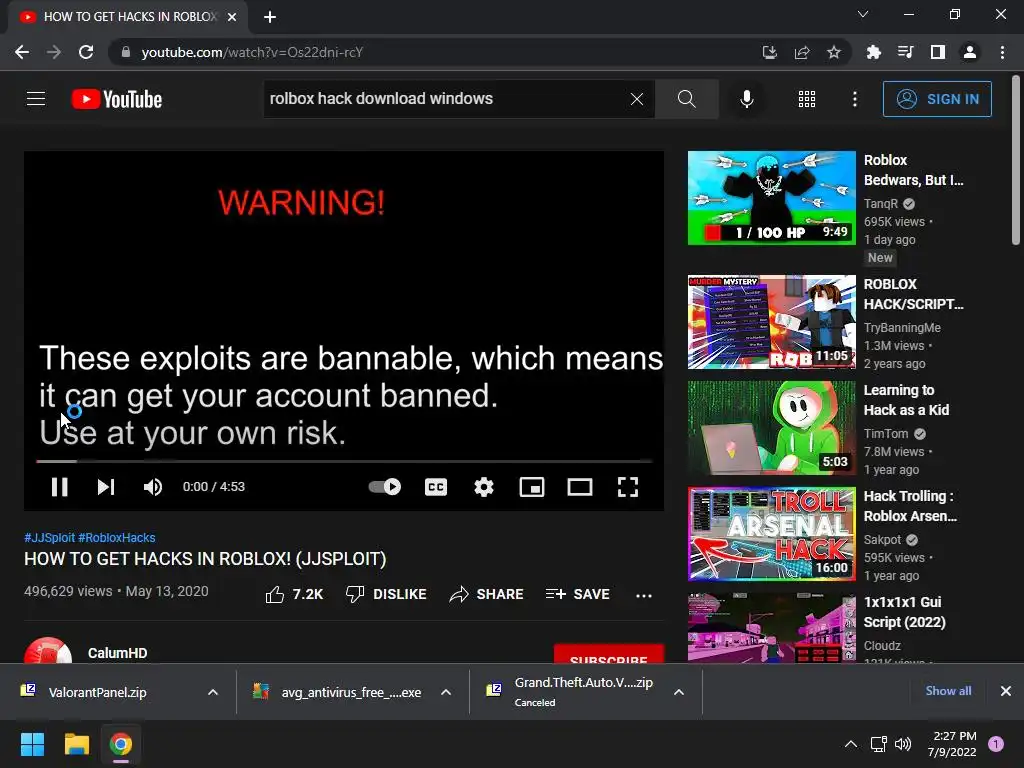Open Chrome extensions puzzle icon
1024x768 pixels.
(874, 52)
